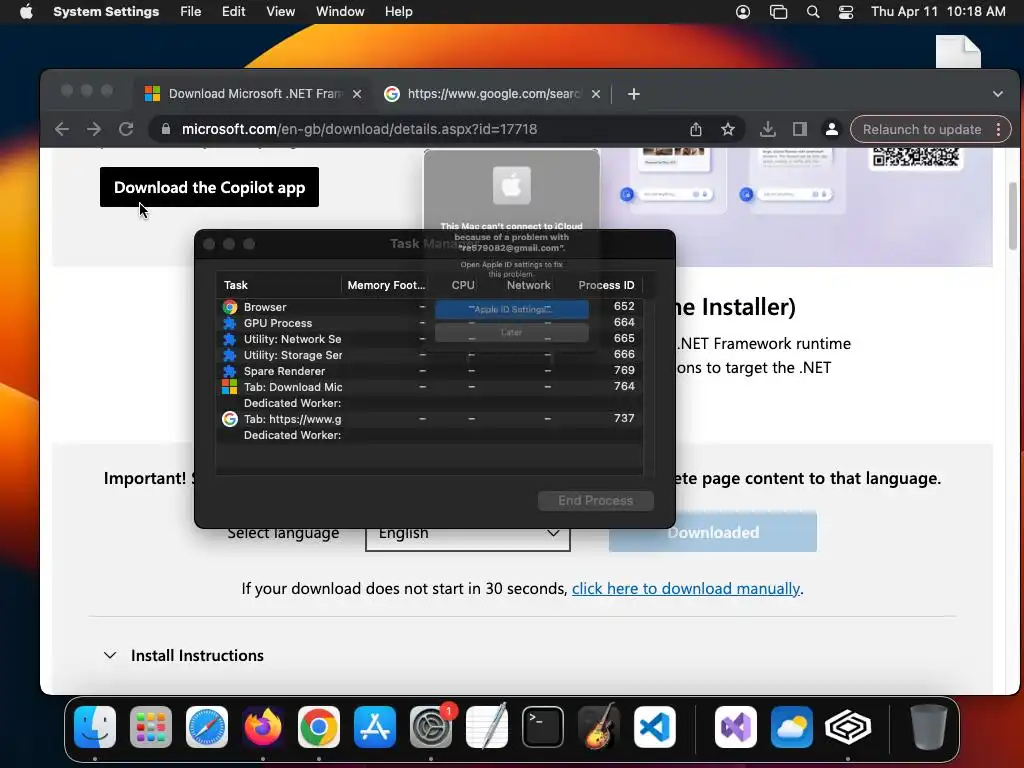Open the Apple menu
This screenshot has width=1024, height=768.
tap(26, 12)
